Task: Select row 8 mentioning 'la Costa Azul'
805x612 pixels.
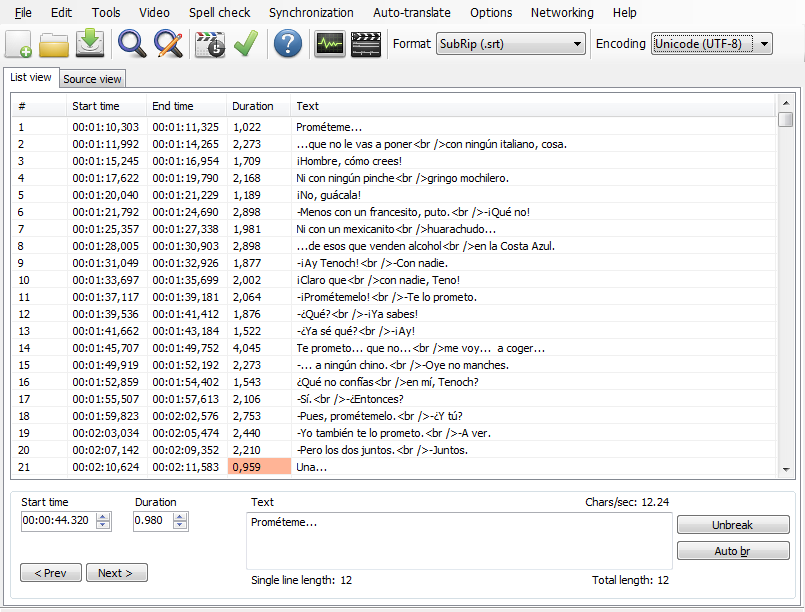Action: tap(425, 246)
